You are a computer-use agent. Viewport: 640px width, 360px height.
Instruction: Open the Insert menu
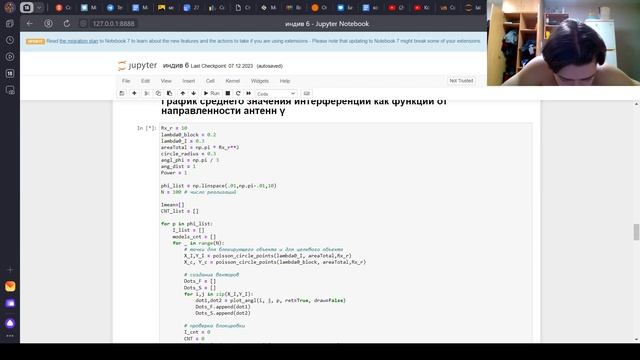coord(189,81)
